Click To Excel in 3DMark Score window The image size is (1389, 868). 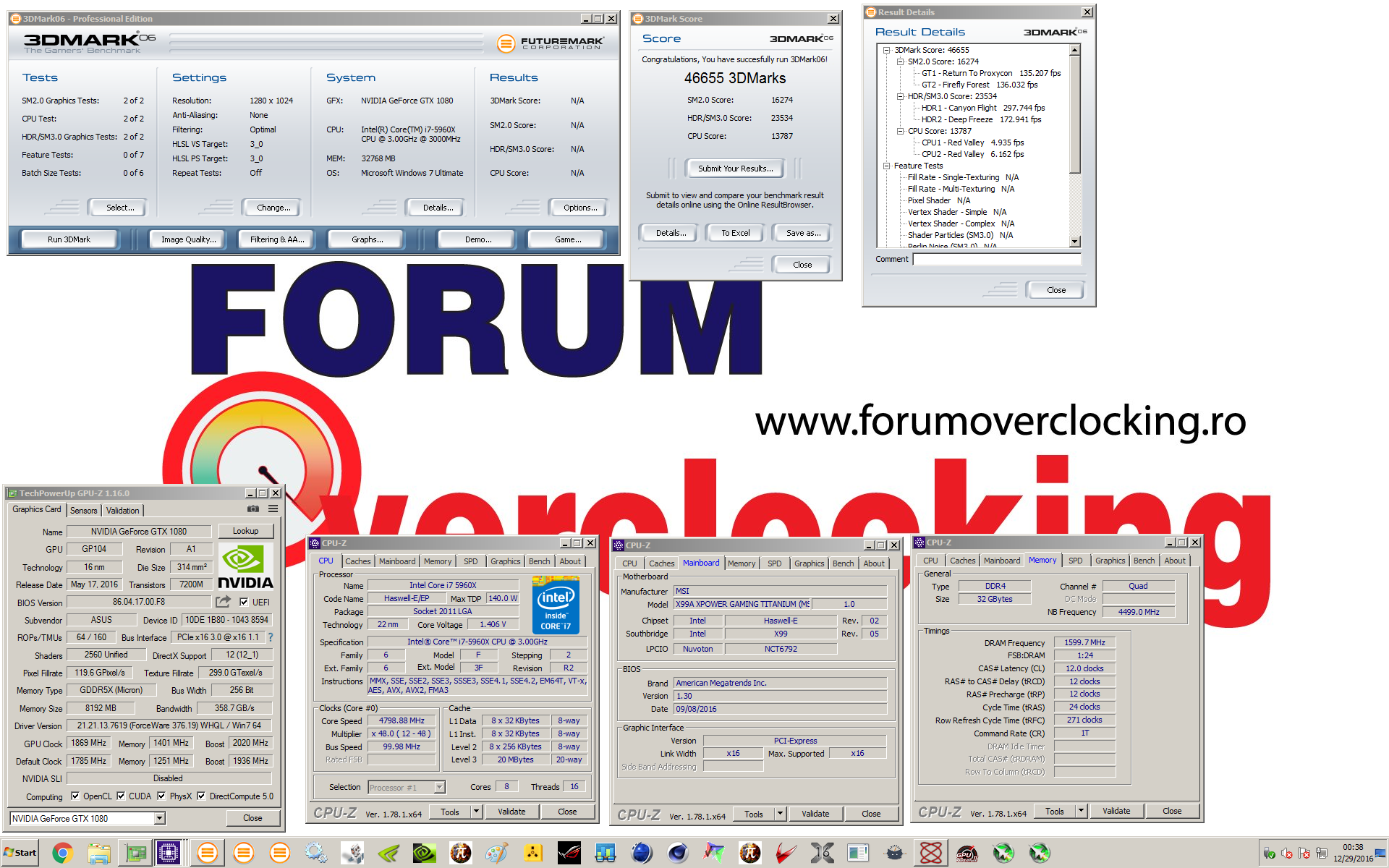735,233
